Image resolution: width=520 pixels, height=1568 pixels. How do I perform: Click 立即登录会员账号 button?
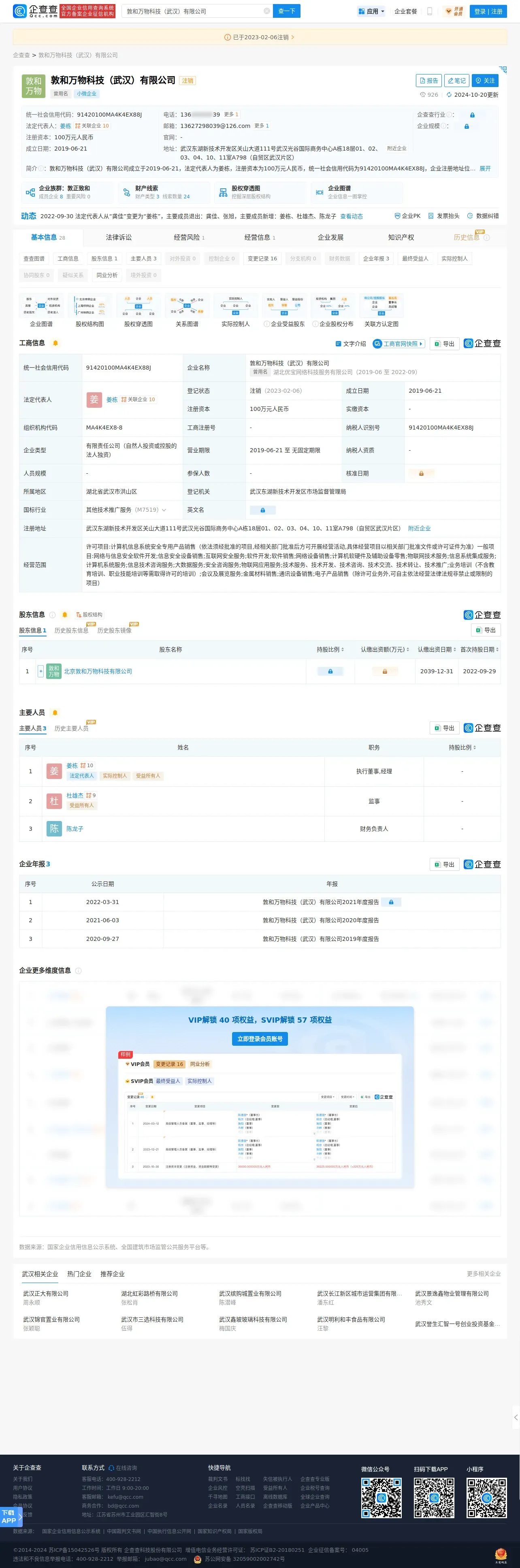260,1039
